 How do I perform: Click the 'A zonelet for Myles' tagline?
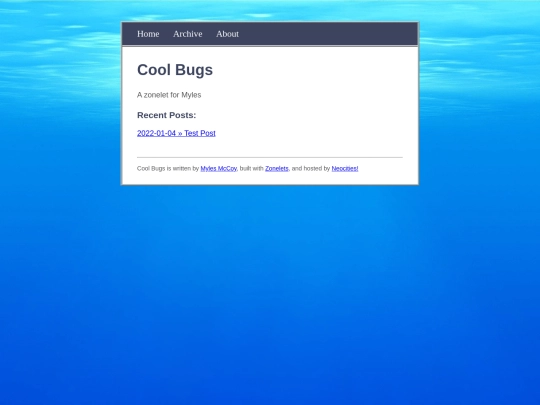[x=169, y=95]
